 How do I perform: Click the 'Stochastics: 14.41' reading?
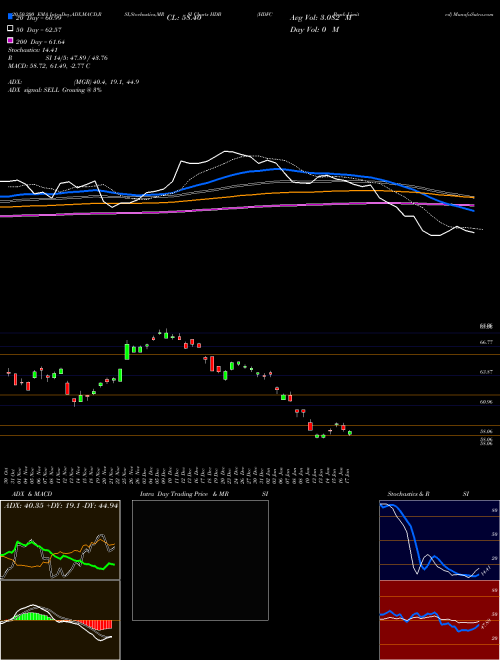tap(32, 50)
